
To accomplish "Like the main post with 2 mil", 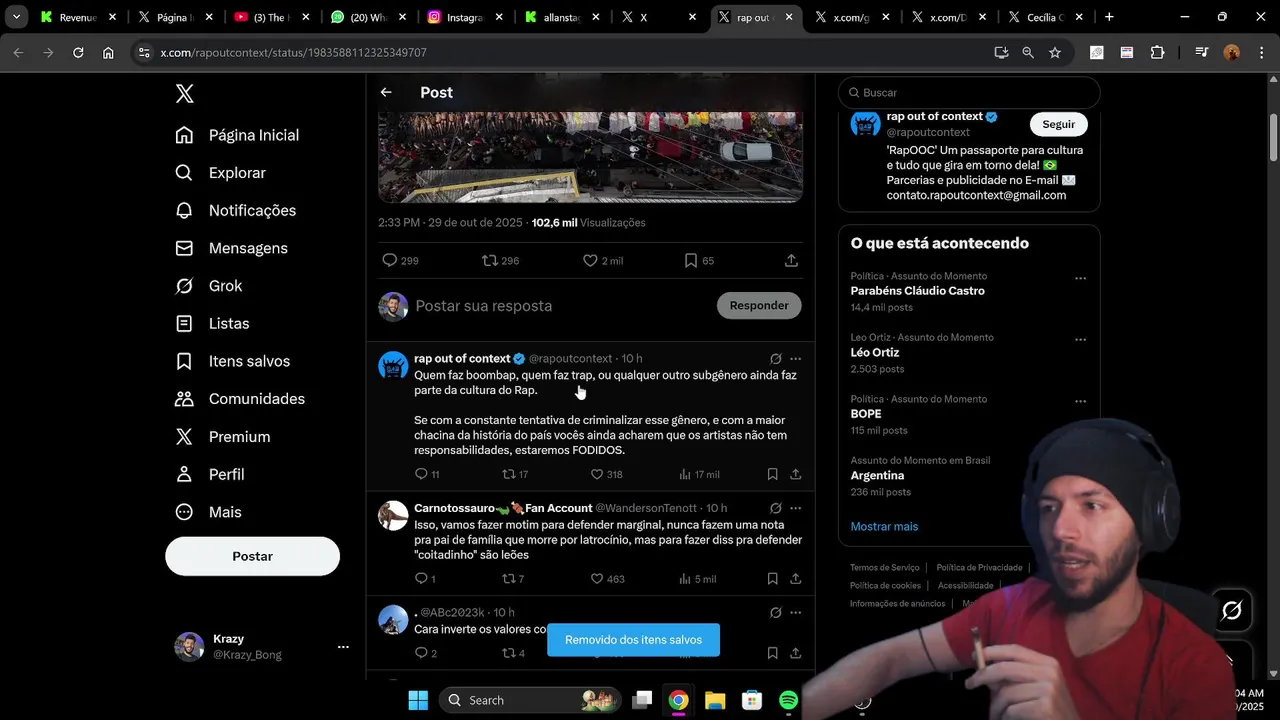I will click(x=590, y=260).
